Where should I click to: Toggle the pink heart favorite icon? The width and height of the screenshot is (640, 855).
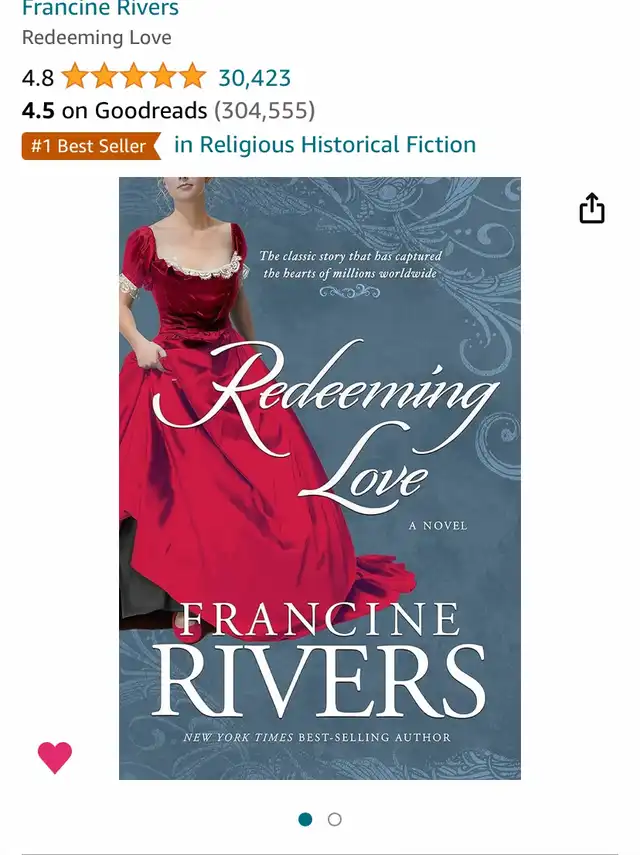tap(55, 757)
